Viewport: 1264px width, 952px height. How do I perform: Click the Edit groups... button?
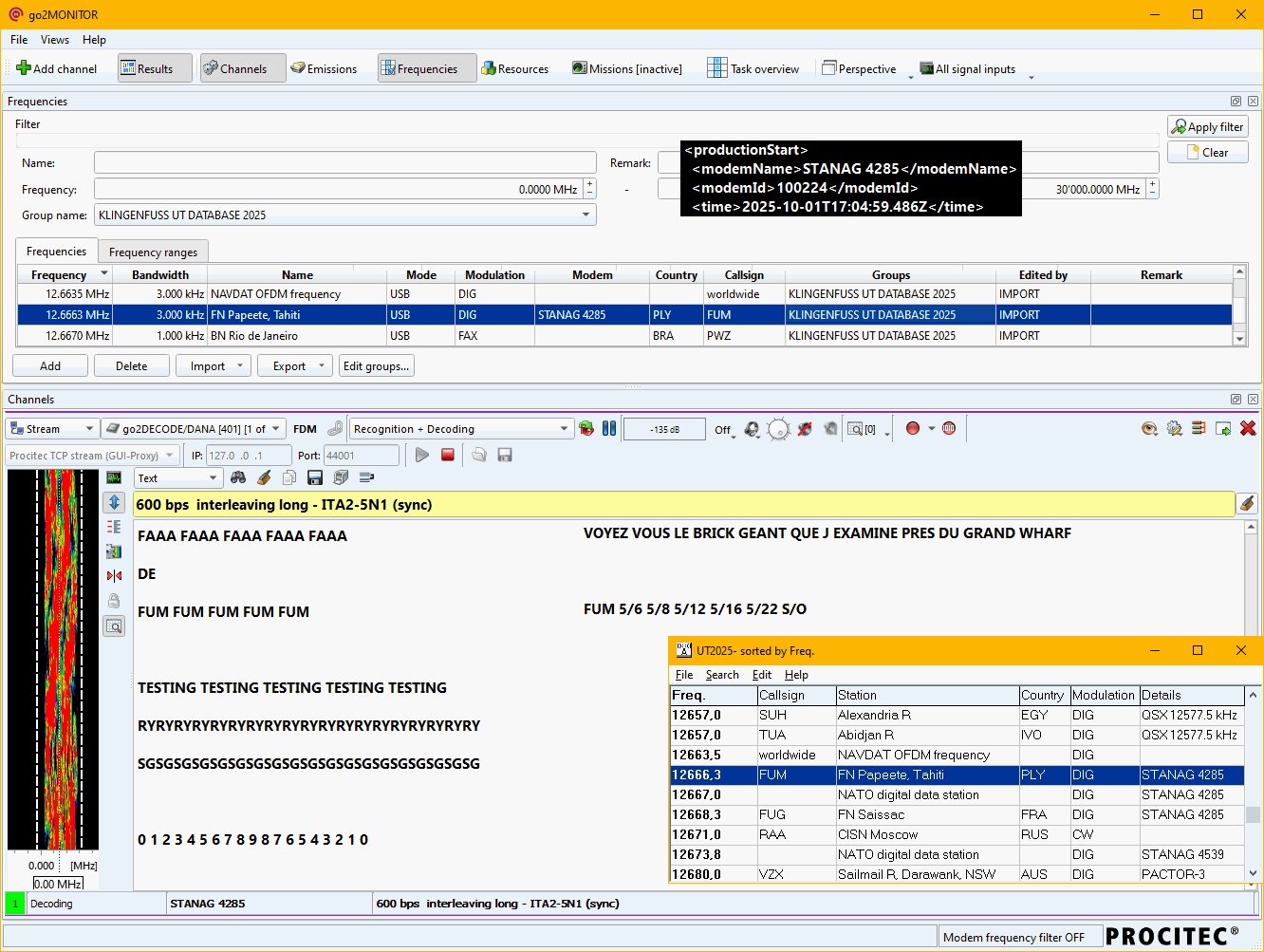tap(376, 366)
